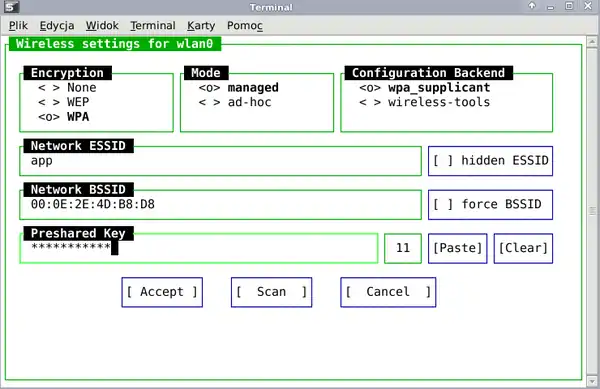Screen dimensions: 600x389
Task: Click the roll-up arrow icon in title bar
Action: (532, 6)
